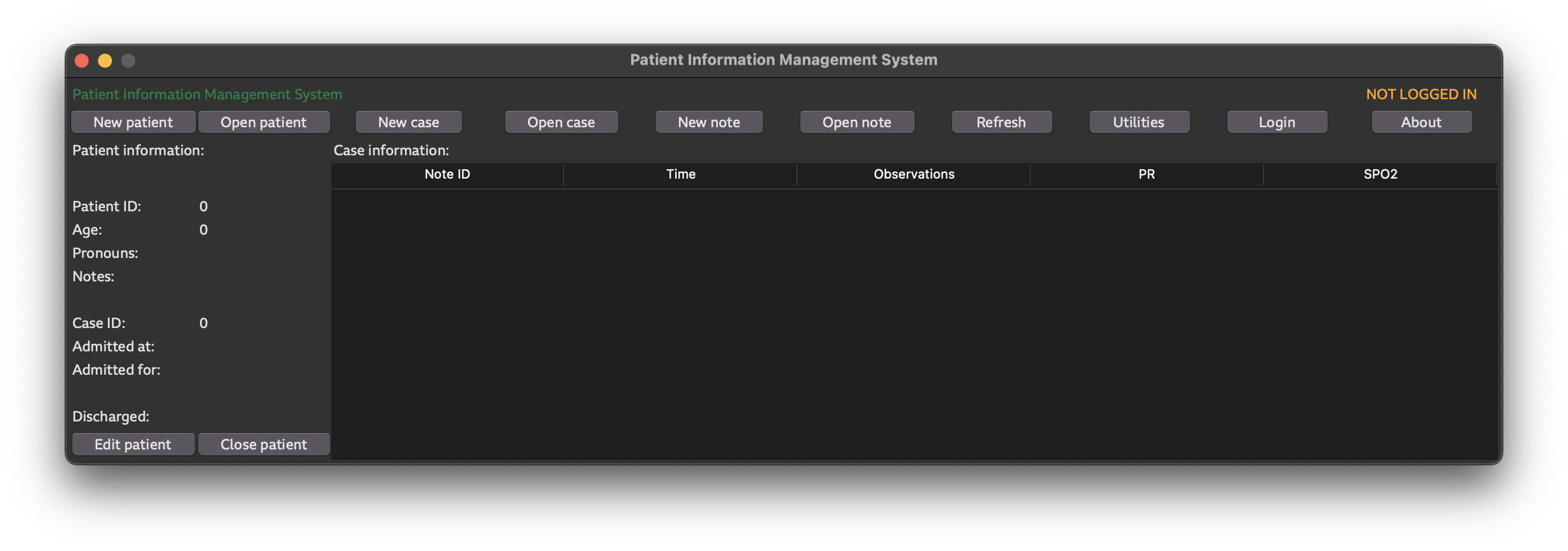Click the NOT LOGGED IN status label
The image size is (1568, 551).
(1420, 95)
